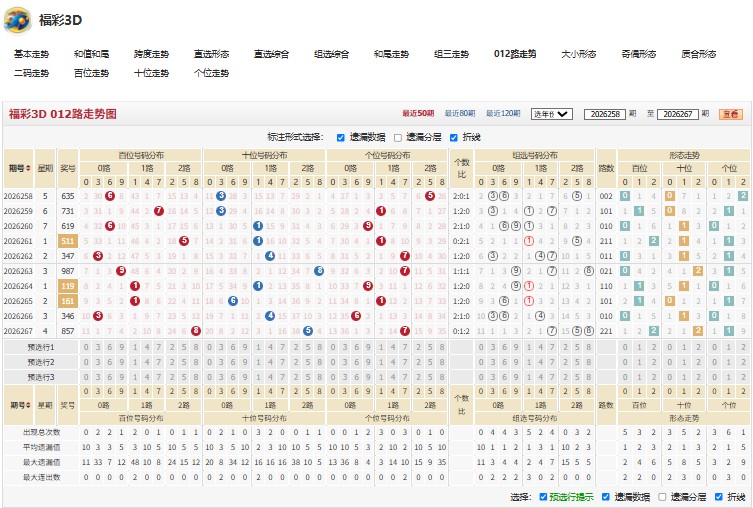Open the 直选综合 tab

pyautogui.click(x=271, y=54)
